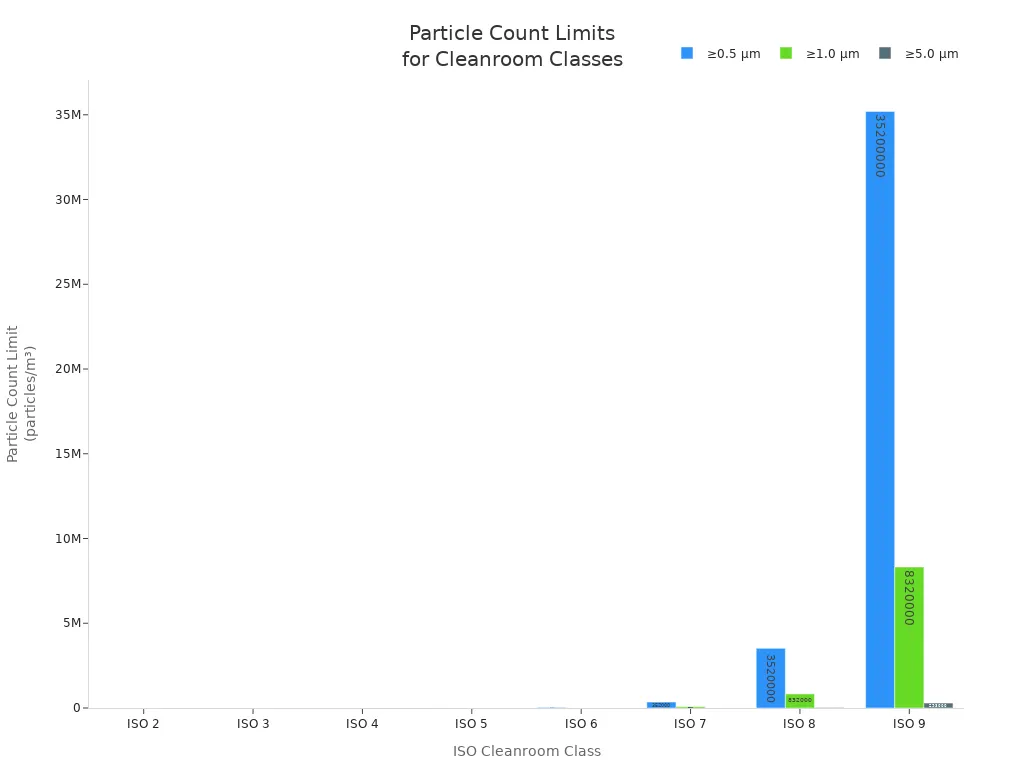Image resolution: width=1024 pixels, height=768 pixels.
Task: Click the '25M' y-axis tick label
Action: click(x=68, y=284)
